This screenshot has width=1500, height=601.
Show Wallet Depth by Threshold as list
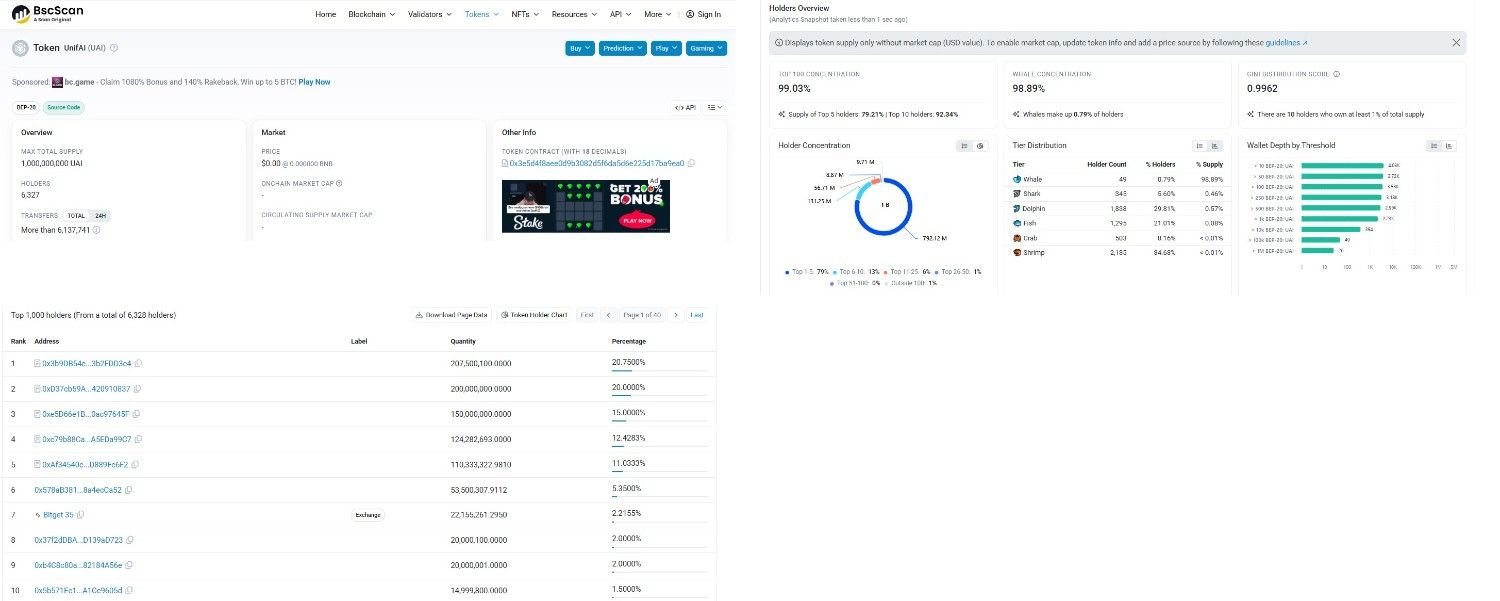[x=1435, y=146]
